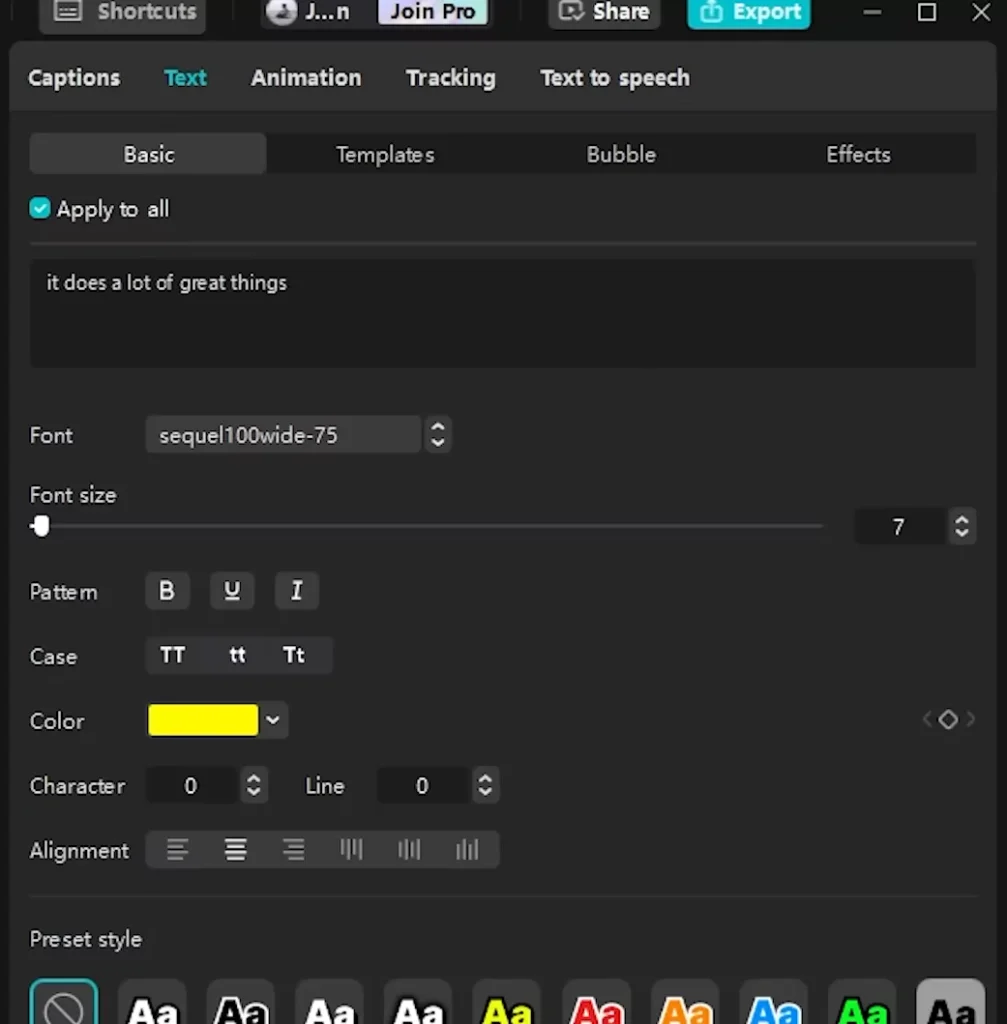Set text case to all uppercase TT
The width and height of the screenshot is (1007, 1024).
click(x=172, y=655)
